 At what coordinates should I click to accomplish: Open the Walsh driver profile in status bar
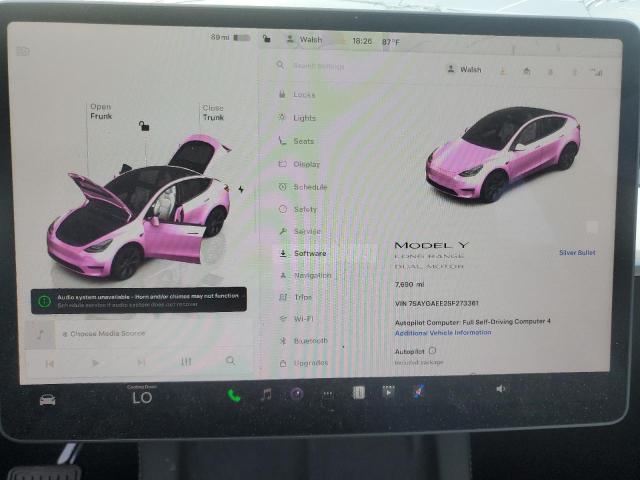pos(304,40)
